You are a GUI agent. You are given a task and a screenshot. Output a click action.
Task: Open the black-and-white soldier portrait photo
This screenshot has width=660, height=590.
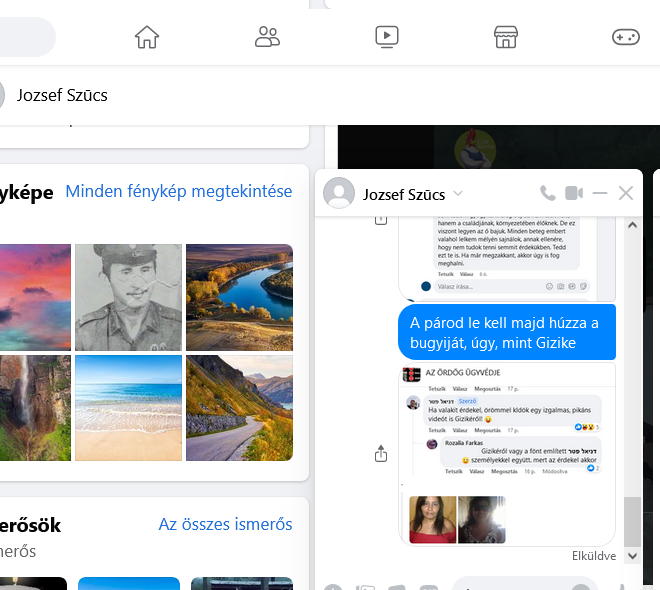click(x=128, y=297)
